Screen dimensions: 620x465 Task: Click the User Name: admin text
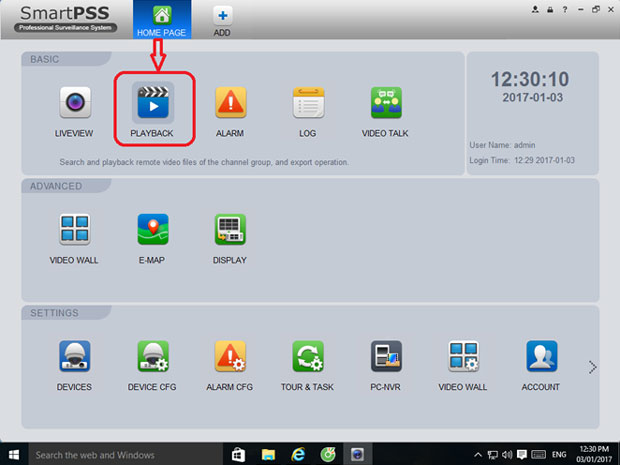pyautogui.click(x=502, y=145)
